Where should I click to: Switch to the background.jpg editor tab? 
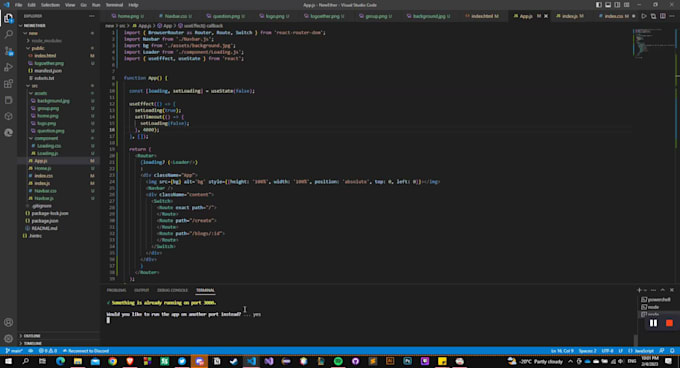(x=428, y=16)
